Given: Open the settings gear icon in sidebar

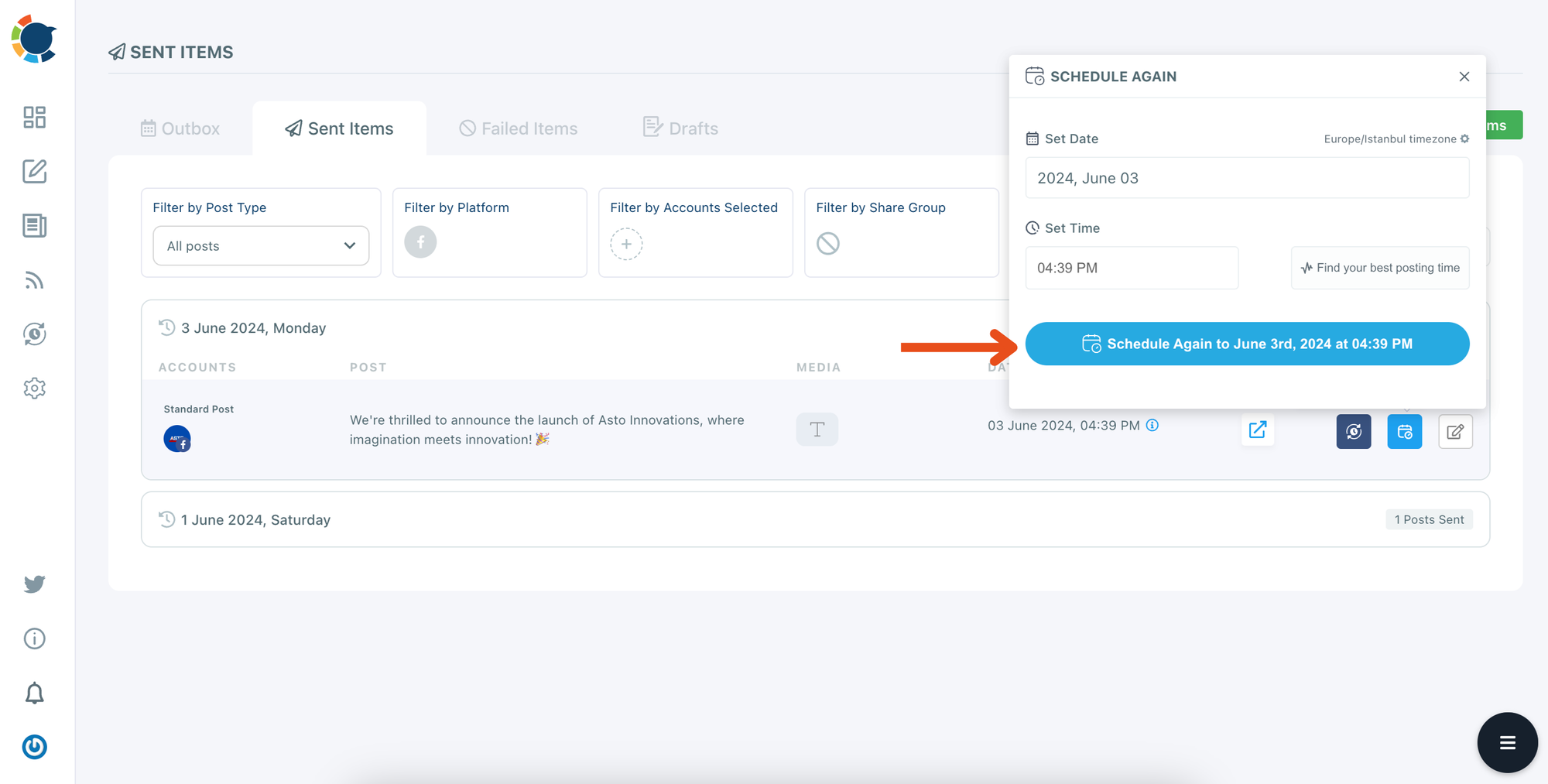Looking at the screenshot, I should coord(35,388).
